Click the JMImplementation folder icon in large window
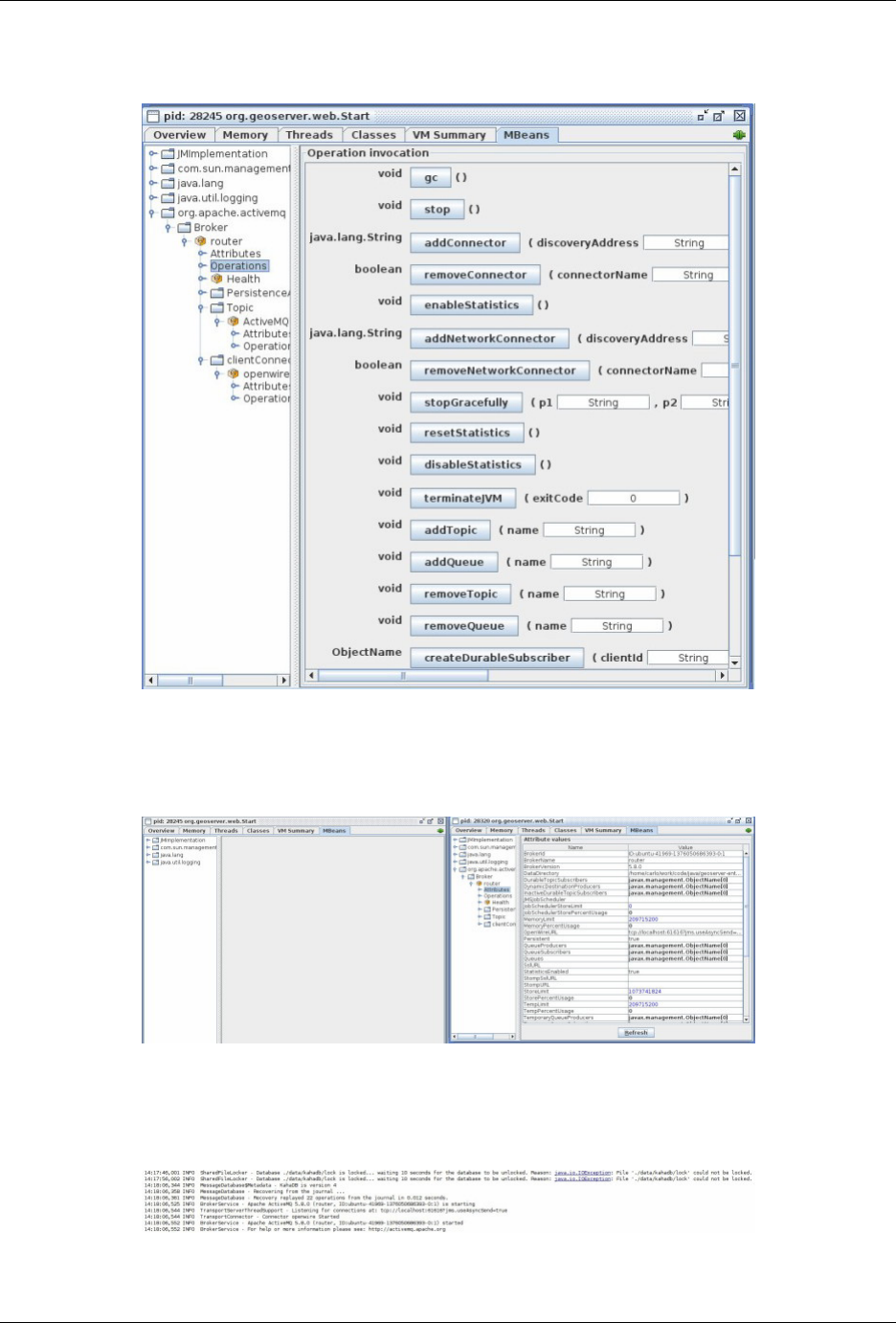 (168, 153)
